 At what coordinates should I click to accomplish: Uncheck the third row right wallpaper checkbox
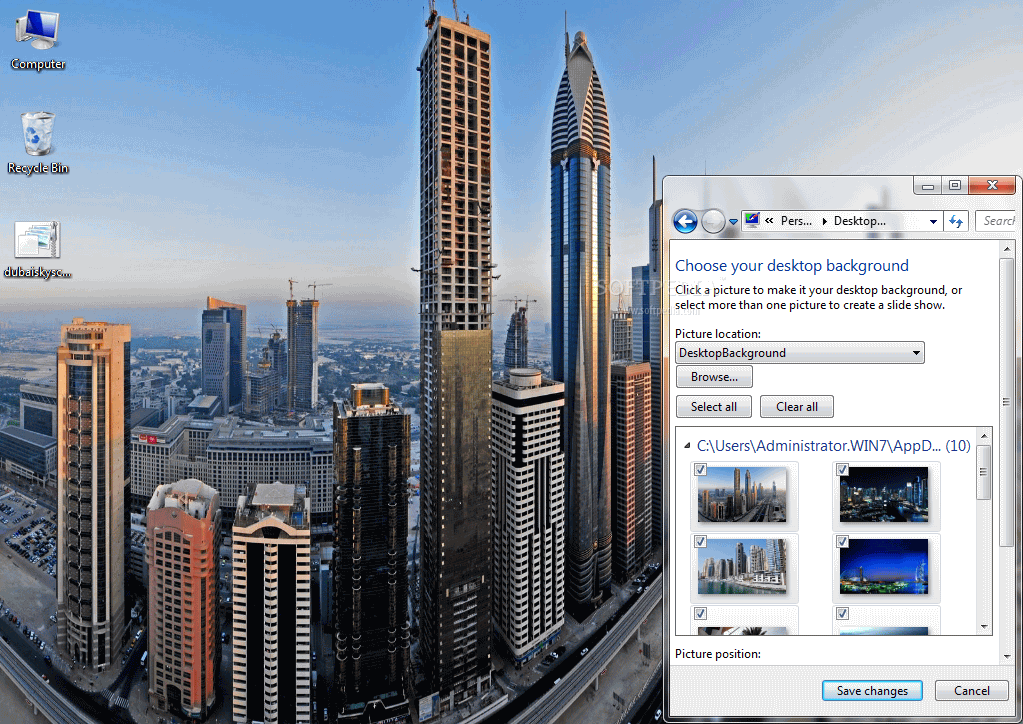click(842, 613)
